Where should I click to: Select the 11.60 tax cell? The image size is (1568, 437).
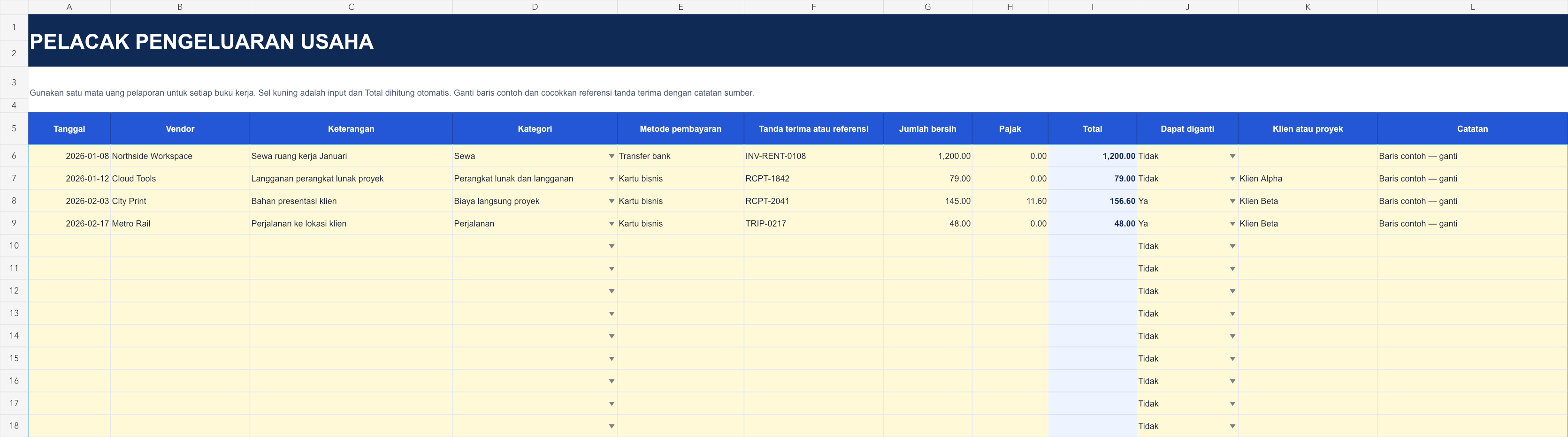pos(1010,201)
